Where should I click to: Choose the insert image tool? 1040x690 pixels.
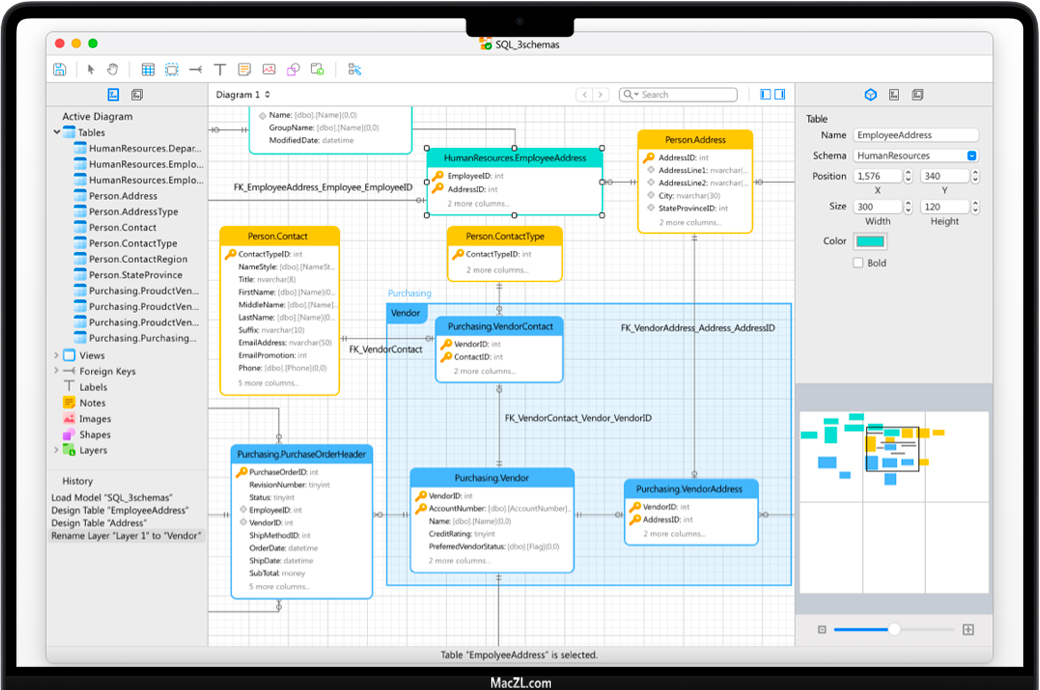(269, 69)
